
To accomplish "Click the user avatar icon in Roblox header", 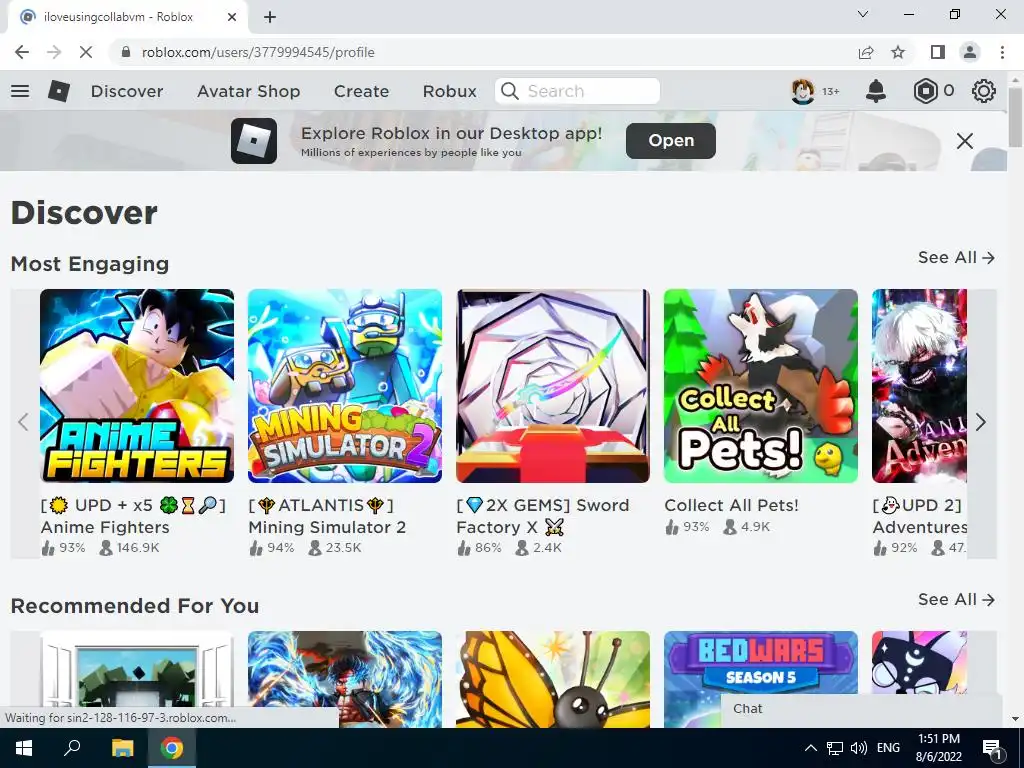I will coord(802,91).
